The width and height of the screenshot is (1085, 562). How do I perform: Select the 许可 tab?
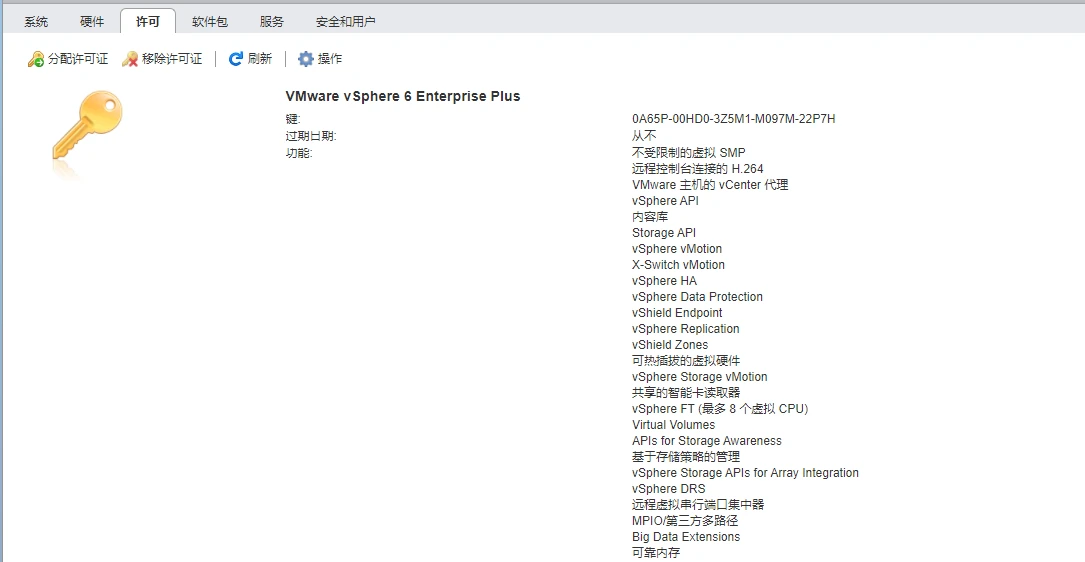[x=148, y=21]
